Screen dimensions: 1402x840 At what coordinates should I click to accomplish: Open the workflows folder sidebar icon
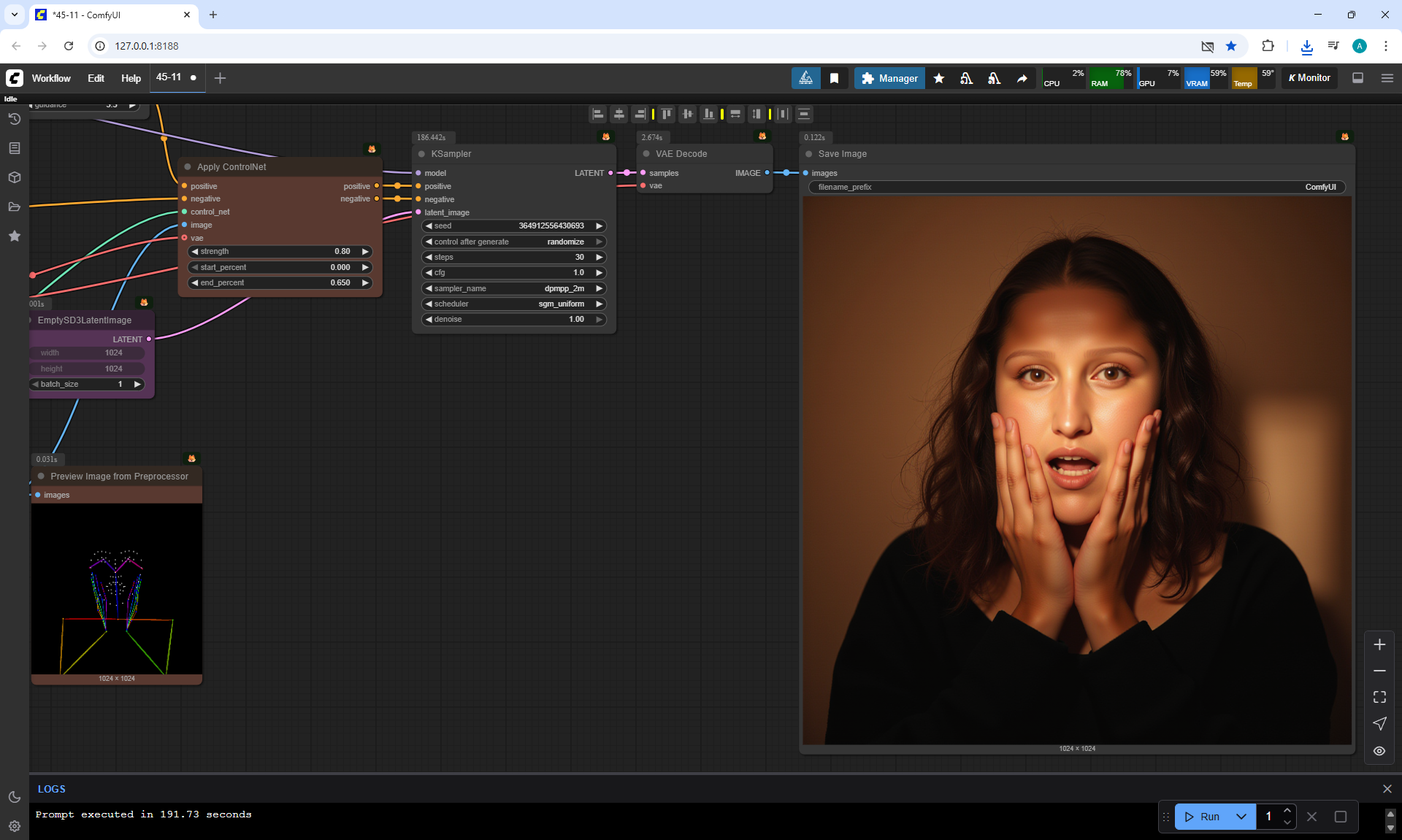click(14, 207)
